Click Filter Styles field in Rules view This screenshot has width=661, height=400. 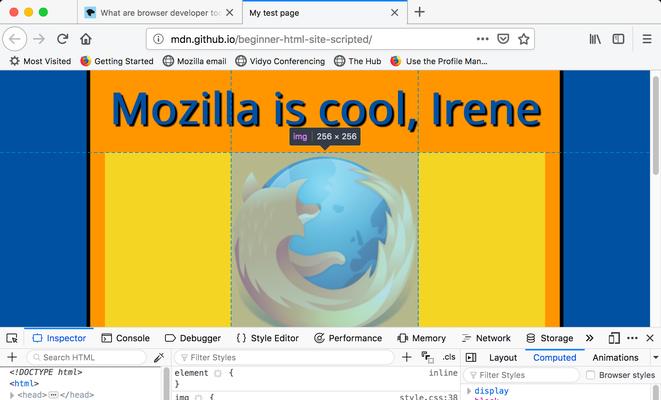point(285,357)
